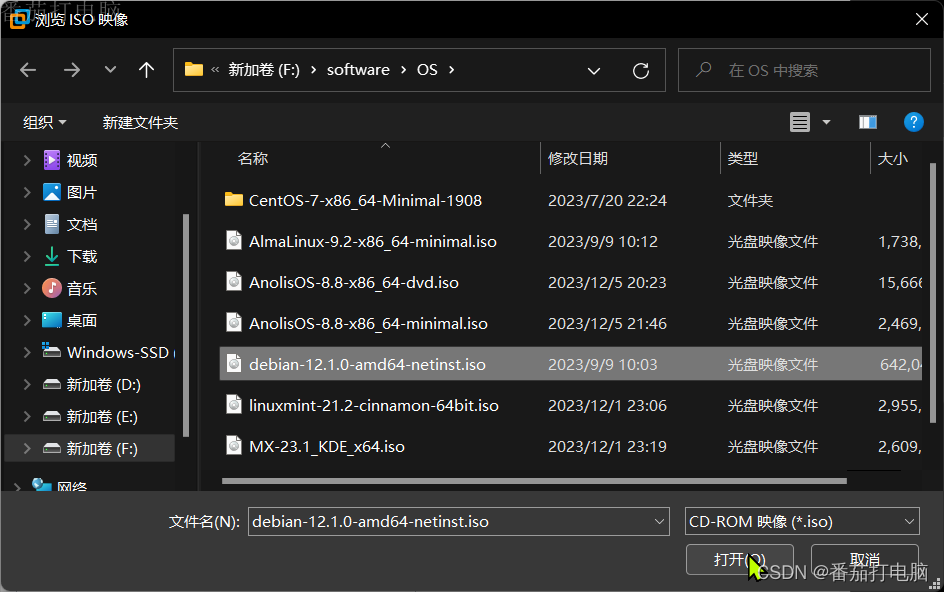The height and width of the screenshot is (592, 944).
Task: Select MX-23.1_KDE_x64.iso
Action: click(327, 446)
